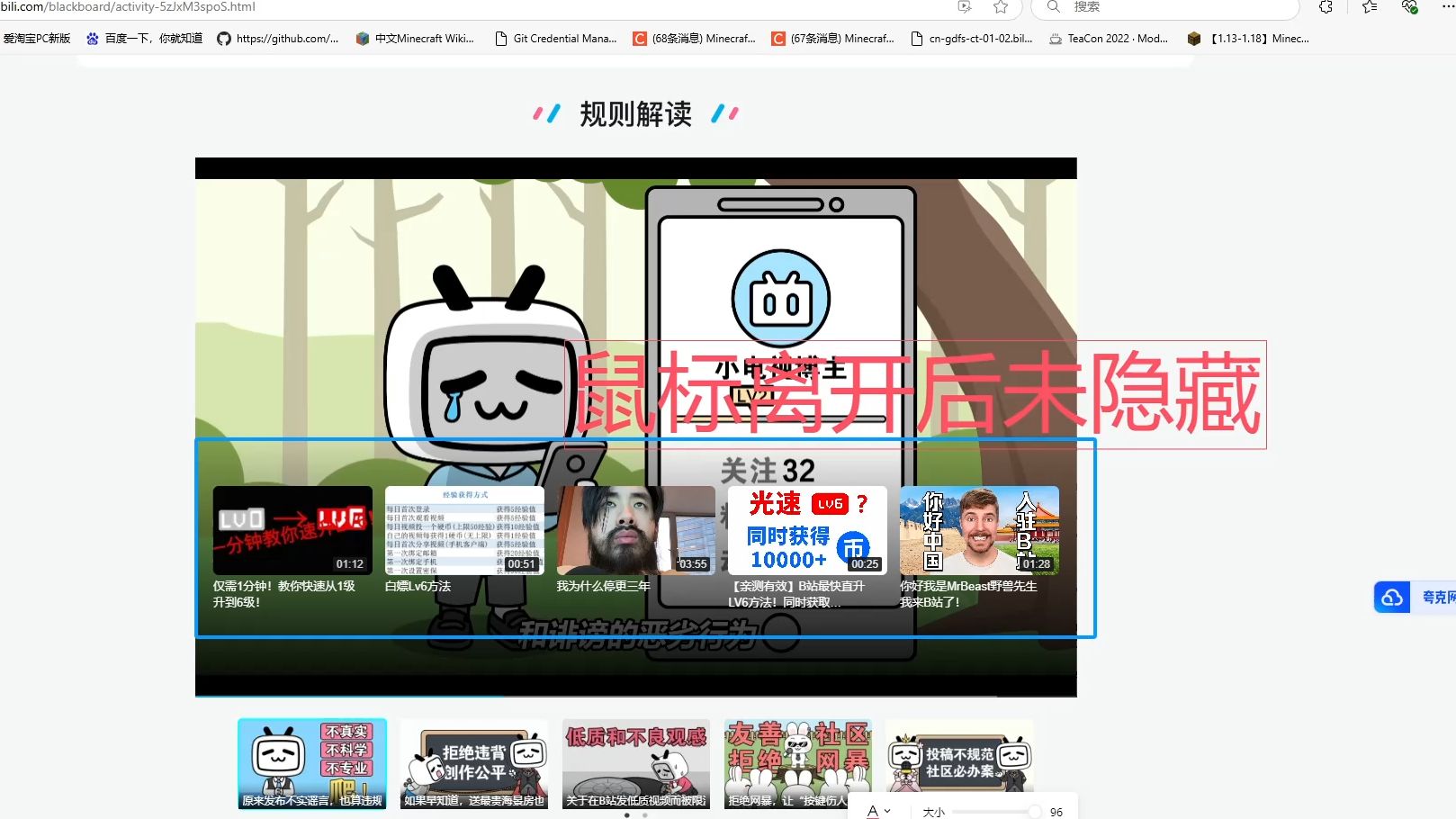Select the 拒绝违背创作公平 video card
1456x819 pixels.
(x=474, y=764)
